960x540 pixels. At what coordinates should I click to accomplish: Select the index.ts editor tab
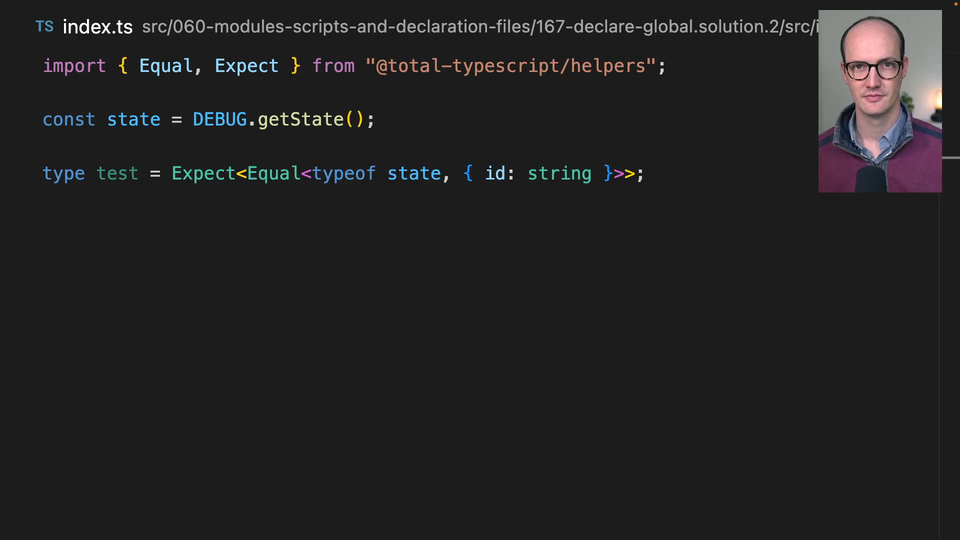pyautogui.click(x=97, y=27)
